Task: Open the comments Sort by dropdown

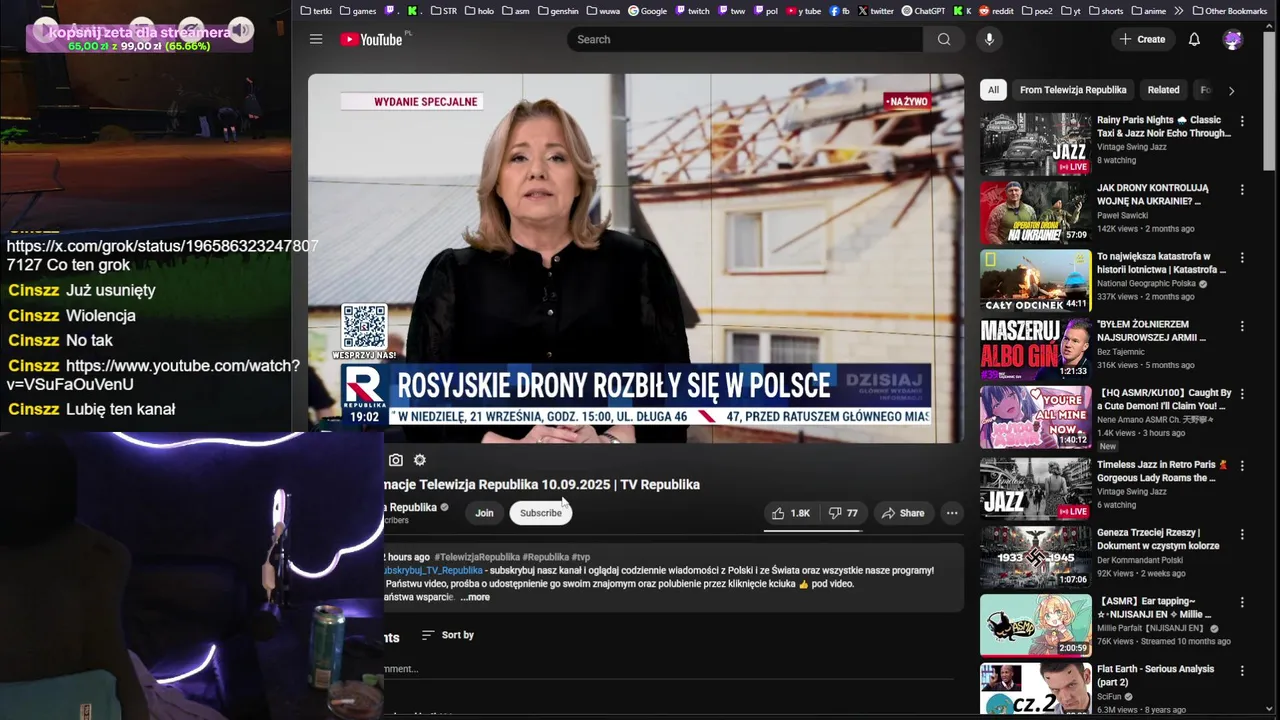Action: tap(447, 635)
